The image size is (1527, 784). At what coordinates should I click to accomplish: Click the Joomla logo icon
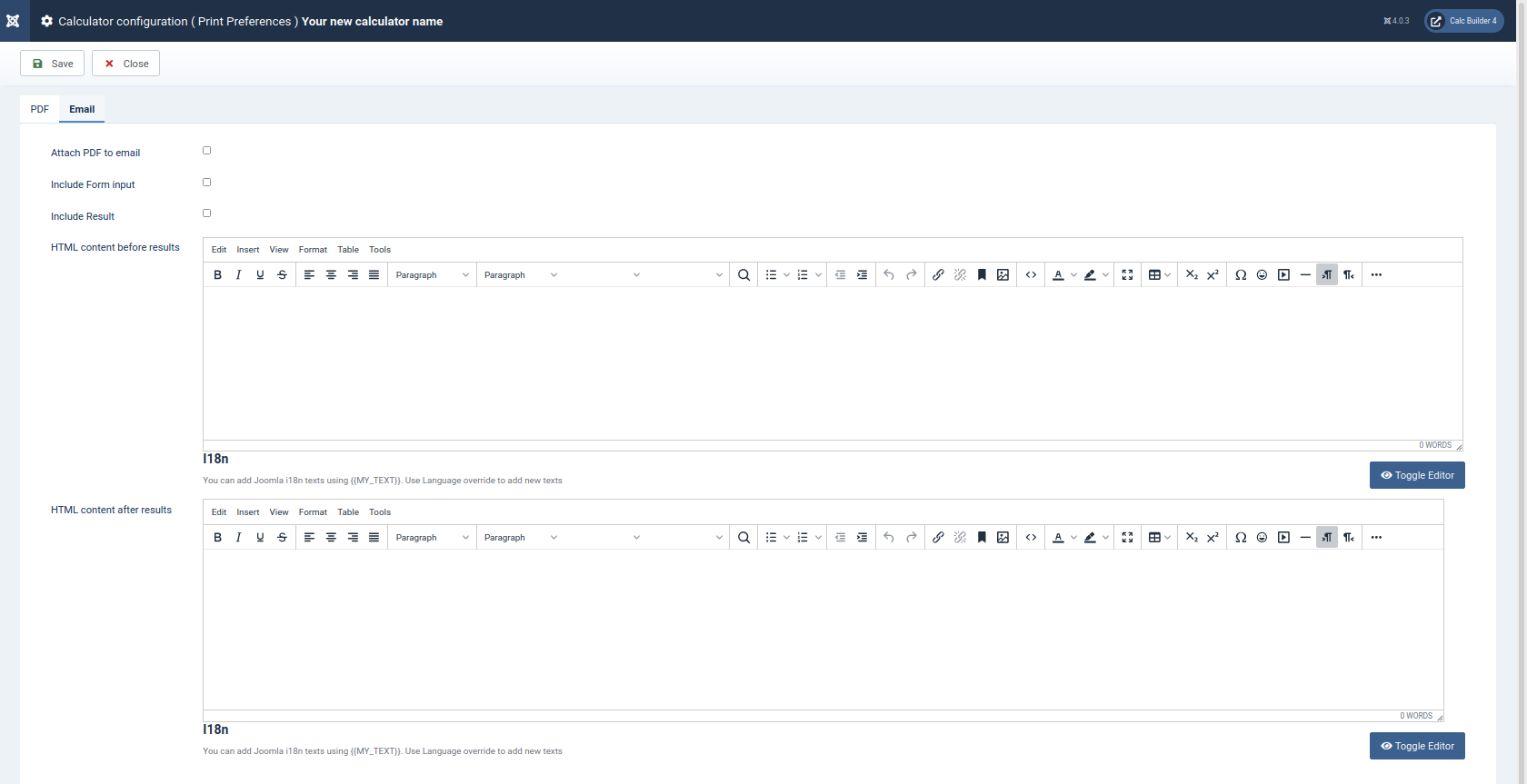(x=13, y=21)
